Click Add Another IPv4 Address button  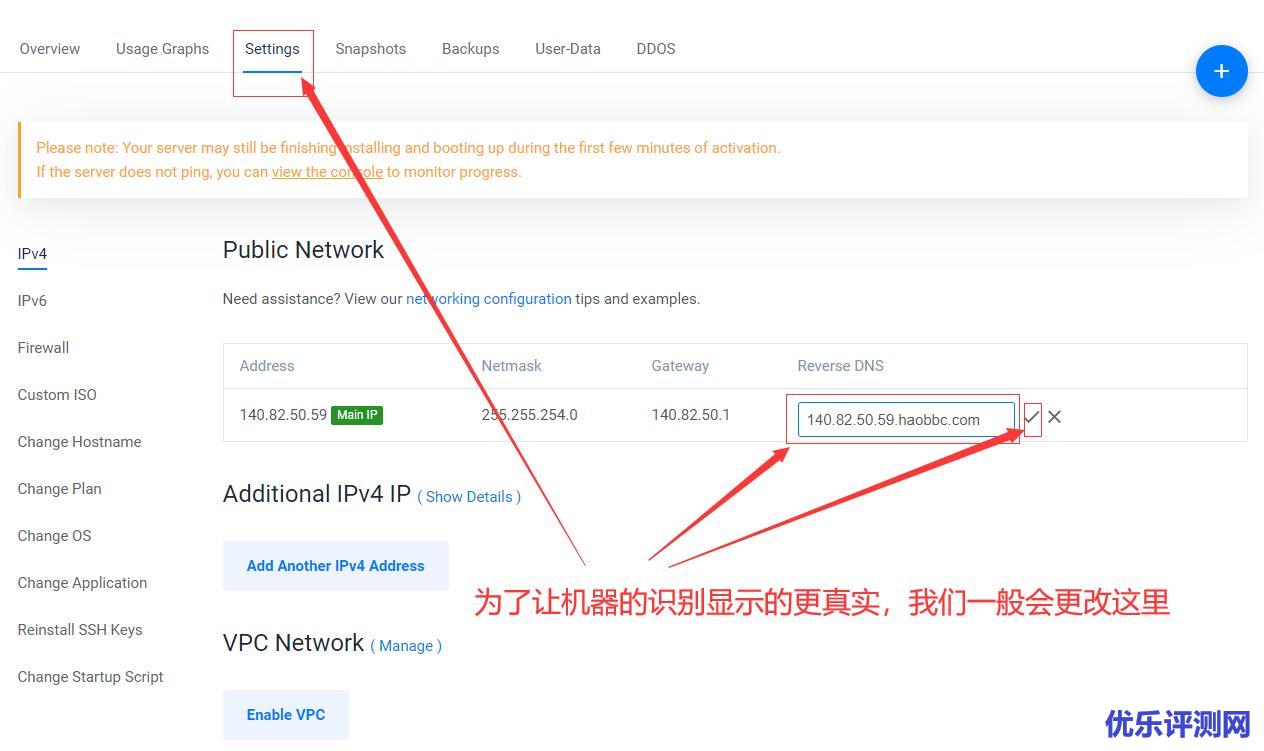[x=336, y=566]
